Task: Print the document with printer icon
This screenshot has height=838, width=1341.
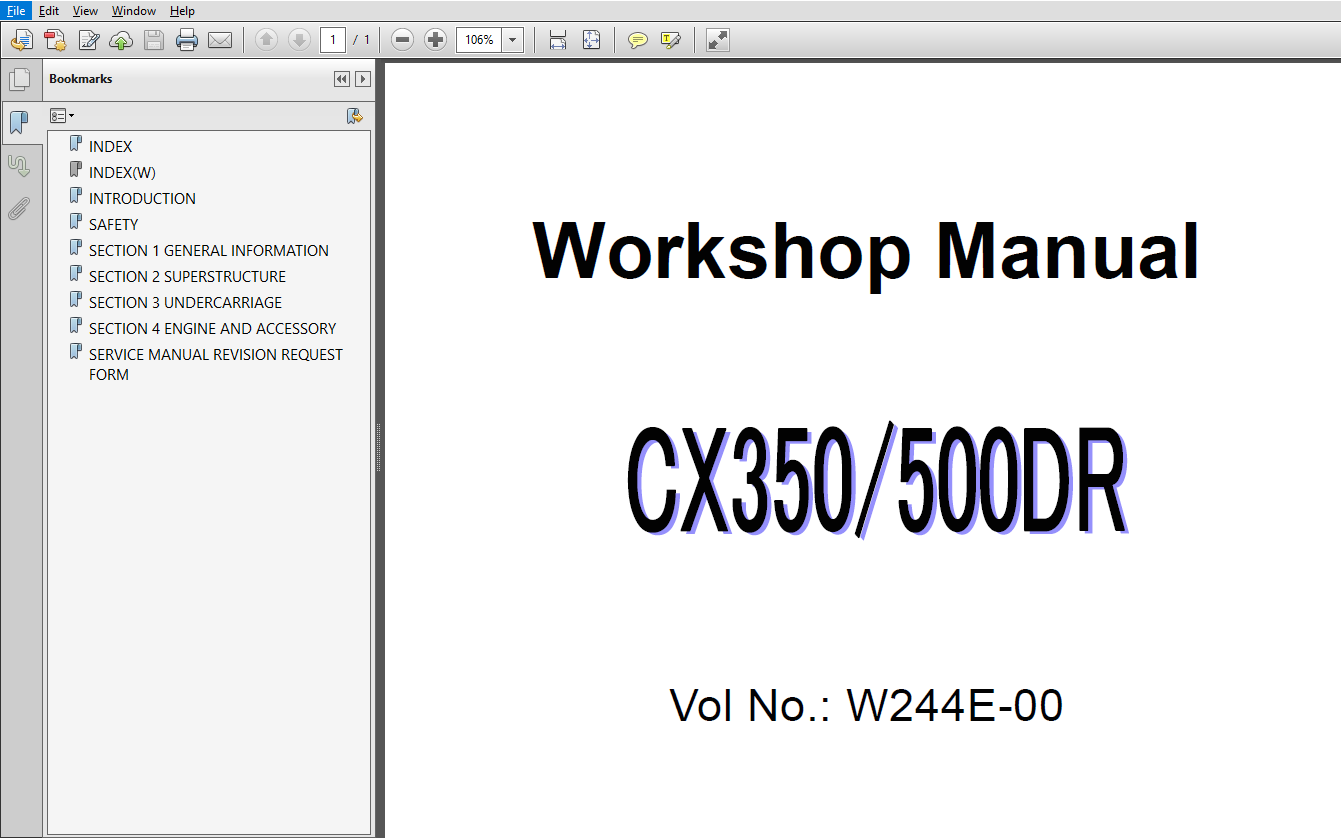Action: (187, 40)
